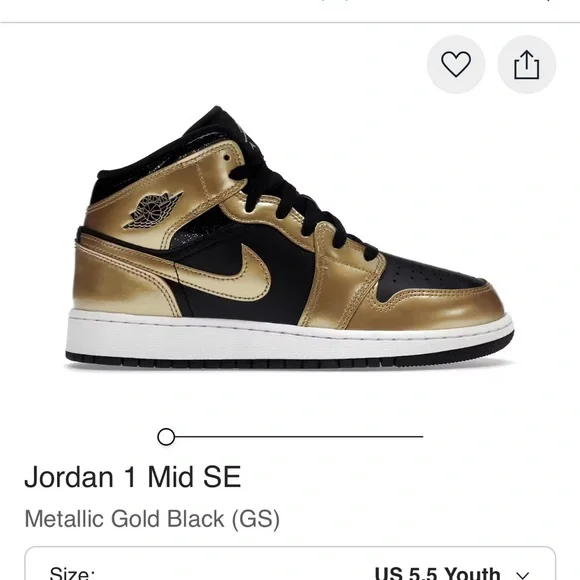The width and height of the screenshot is (580, 580).
Task: Click the black tongue of the sneaker
Action: 218,124
